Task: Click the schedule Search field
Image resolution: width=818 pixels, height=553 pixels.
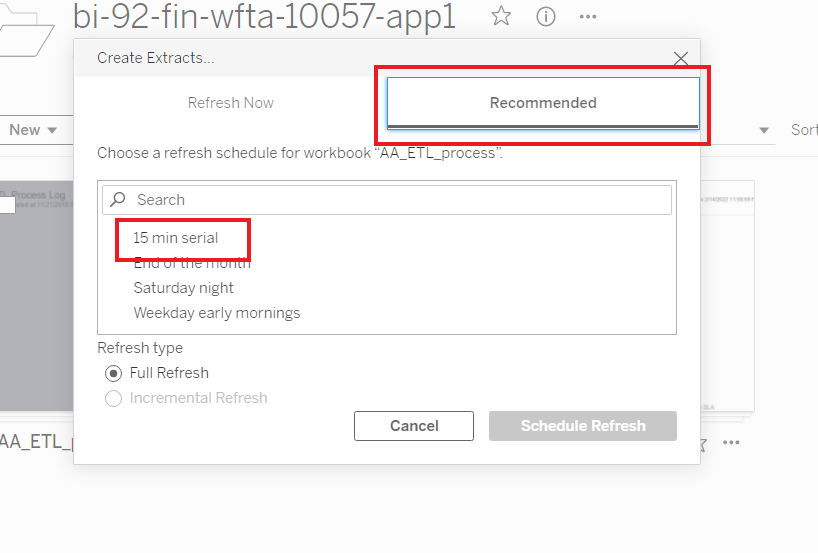Action: (x=387, y=200)
